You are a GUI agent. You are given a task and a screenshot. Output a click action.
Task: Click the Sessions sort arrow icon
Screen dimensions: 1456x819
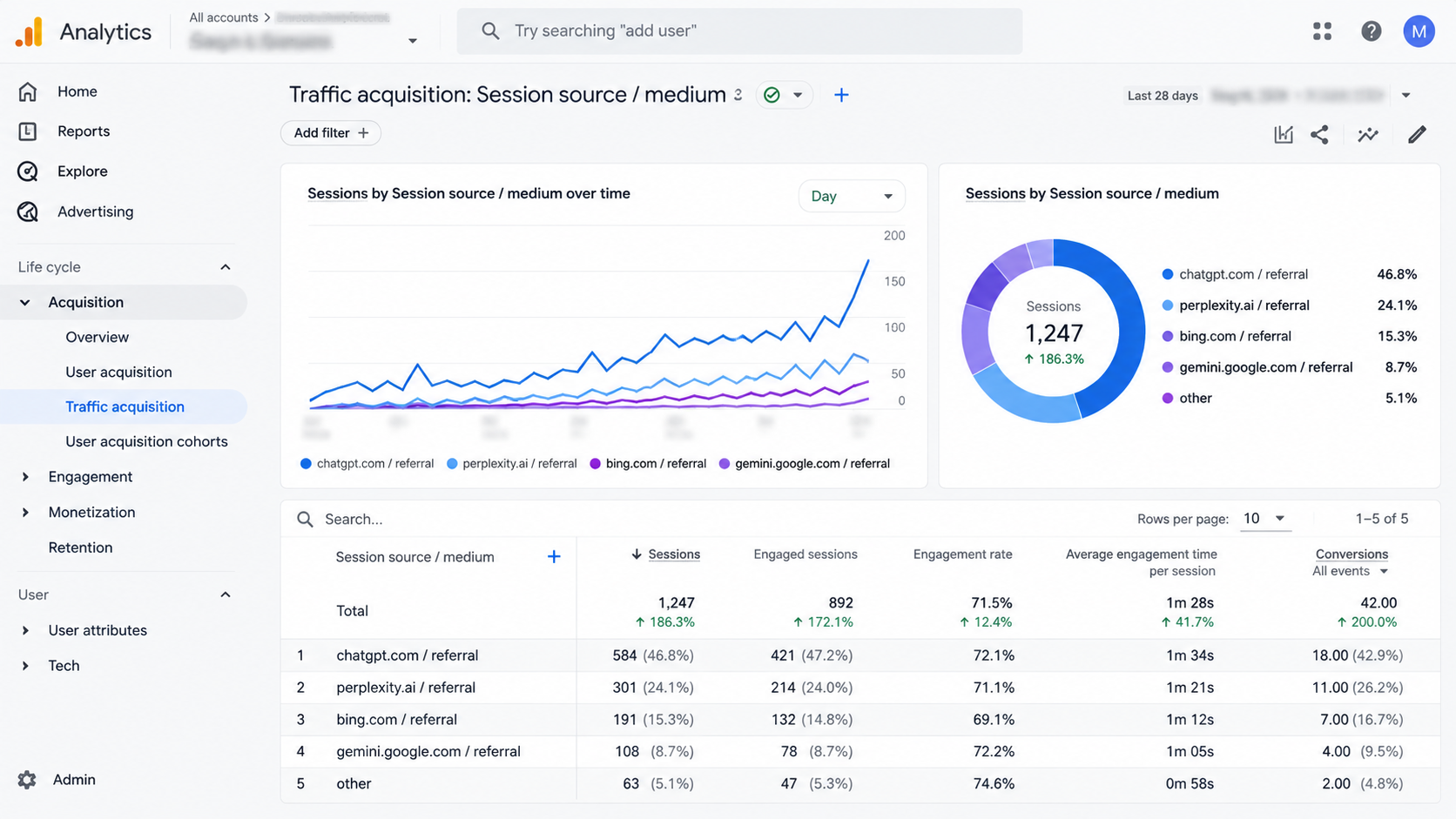[x=637, y=554]
